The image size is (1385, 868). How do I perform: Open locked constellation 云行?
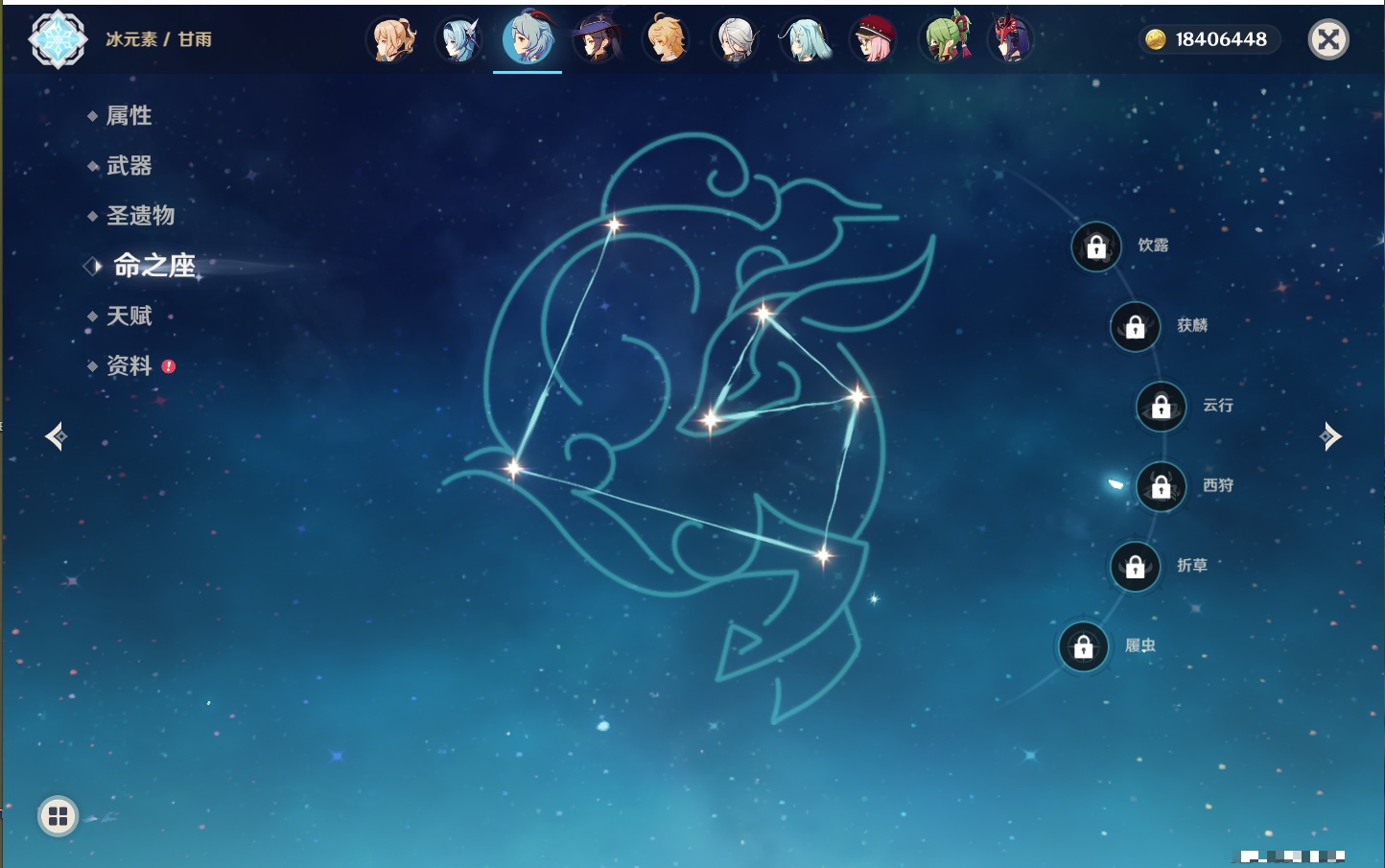coord(1162,407)
